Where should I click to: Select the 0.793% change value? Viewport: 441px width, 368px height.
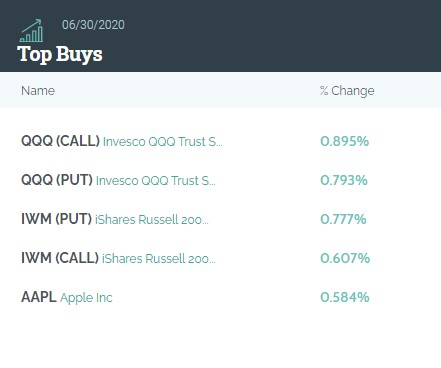tap(344, 180)
